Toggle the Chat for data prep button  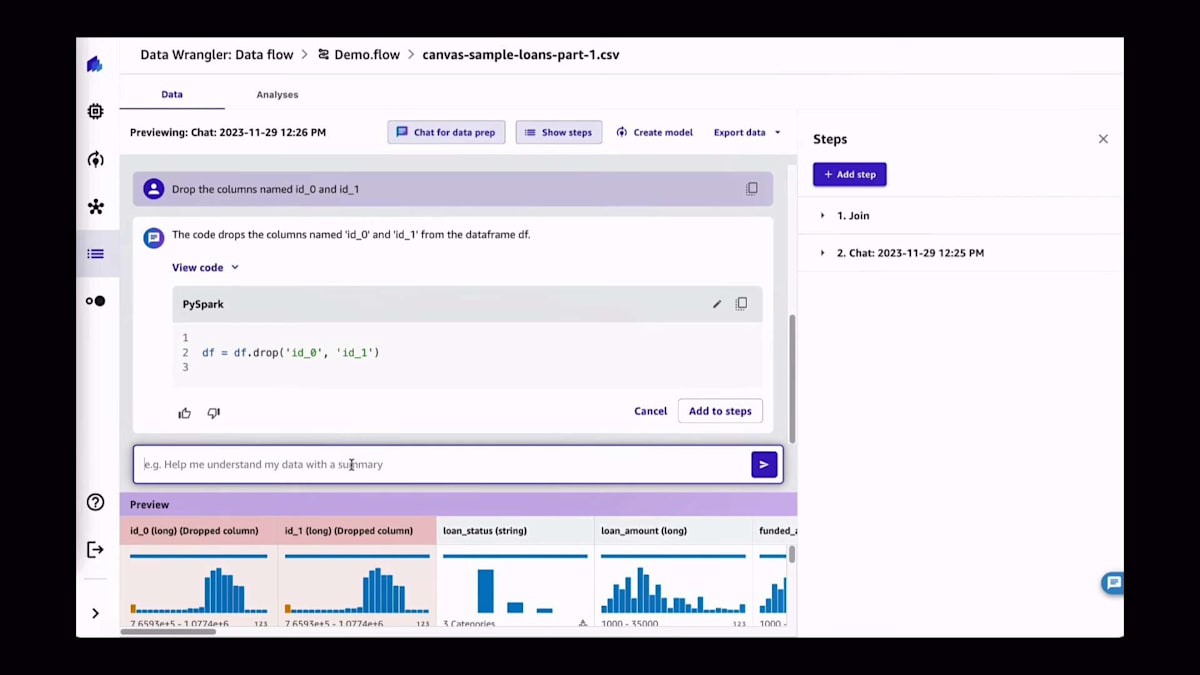(x=446, y=132)
